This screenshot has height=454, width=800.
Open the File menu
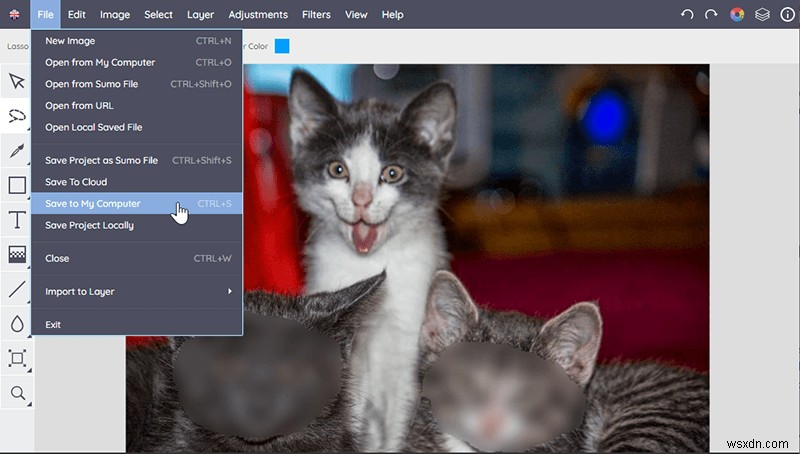click(45, 15)
